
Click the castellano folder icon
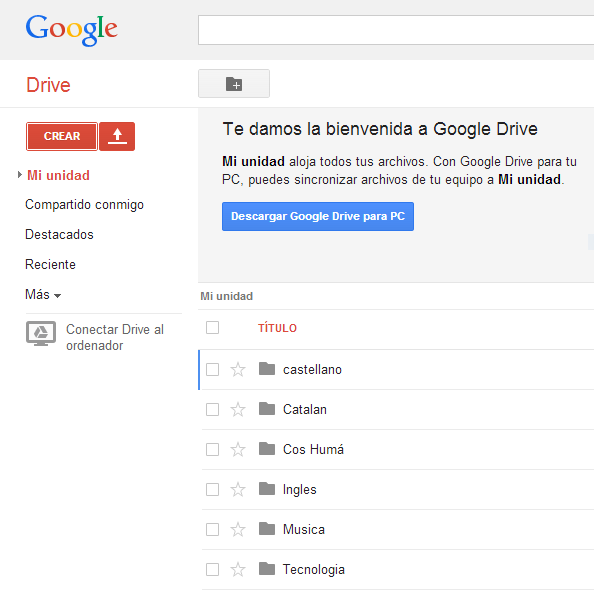(x=267, y=369)
